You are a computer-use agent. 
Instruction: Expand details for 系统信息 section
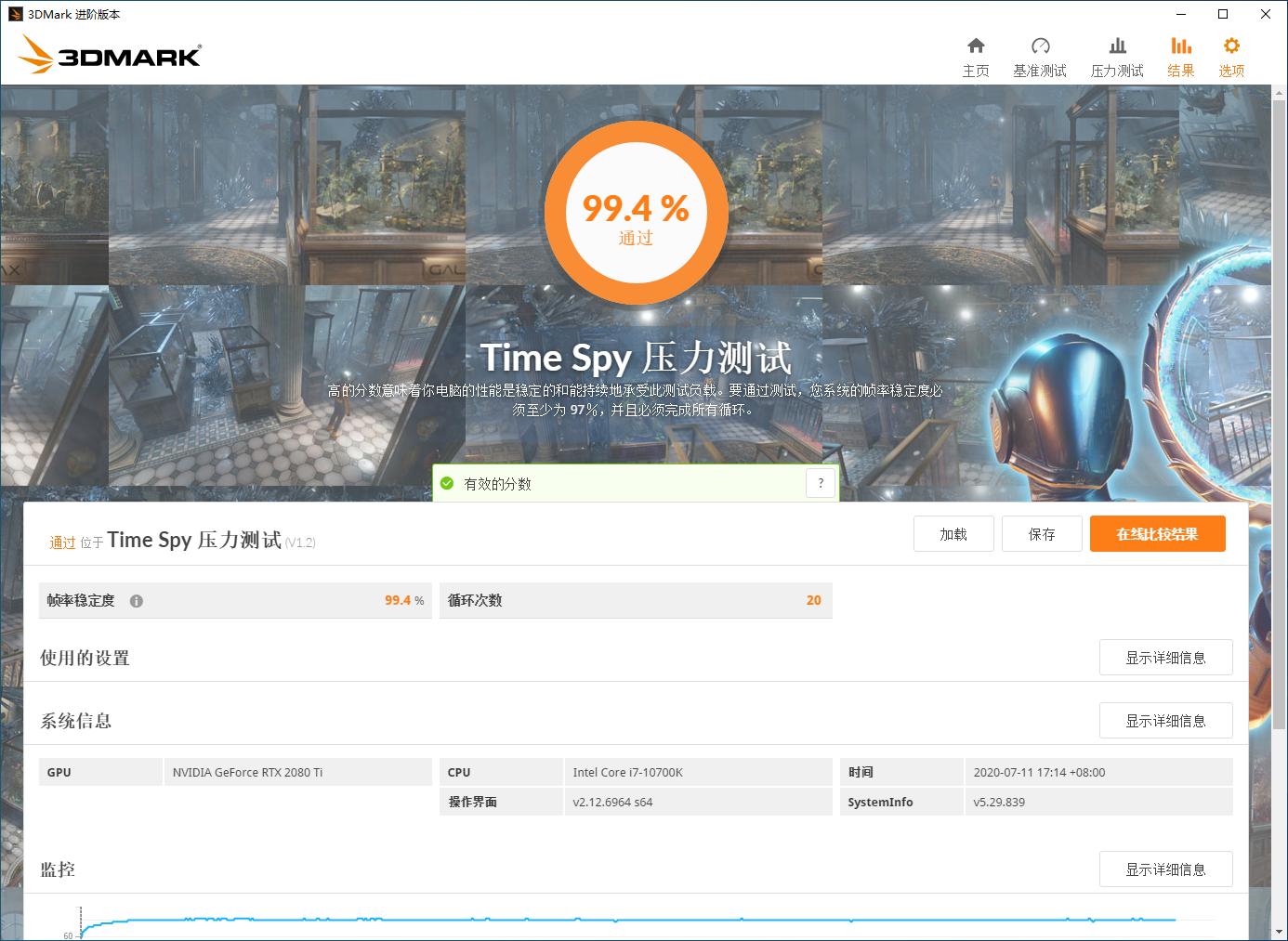click(1165, 721)
